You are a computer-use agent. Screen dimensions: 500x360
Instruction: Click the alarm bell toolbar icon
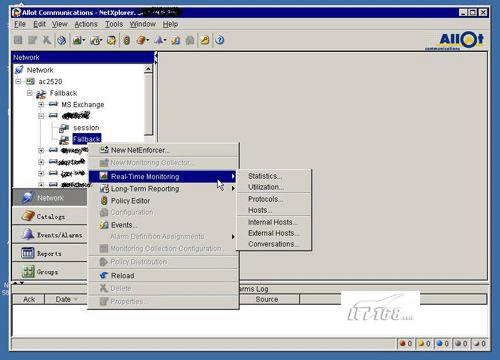(x=159, y=40)
